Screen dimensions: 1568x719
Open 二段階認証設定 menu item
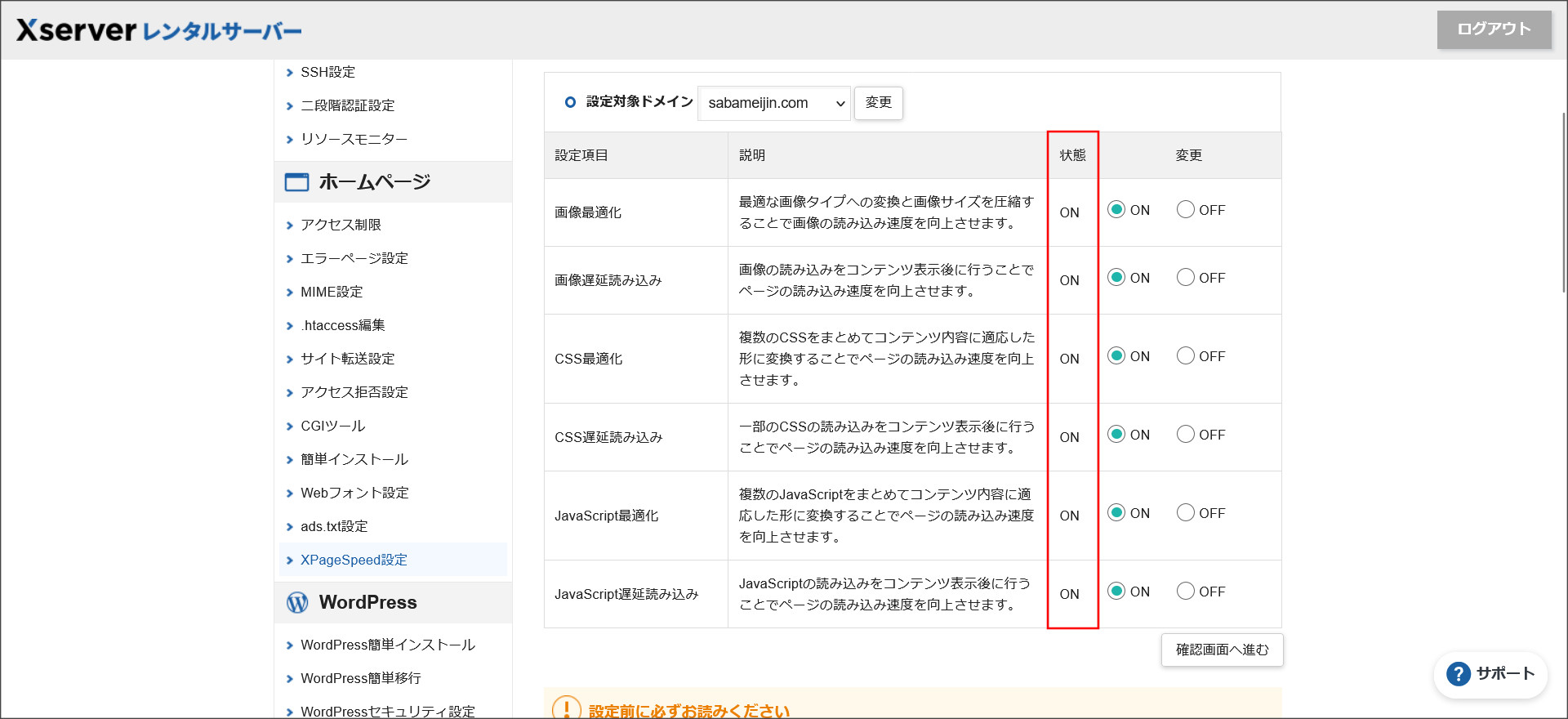pos(348,106)
